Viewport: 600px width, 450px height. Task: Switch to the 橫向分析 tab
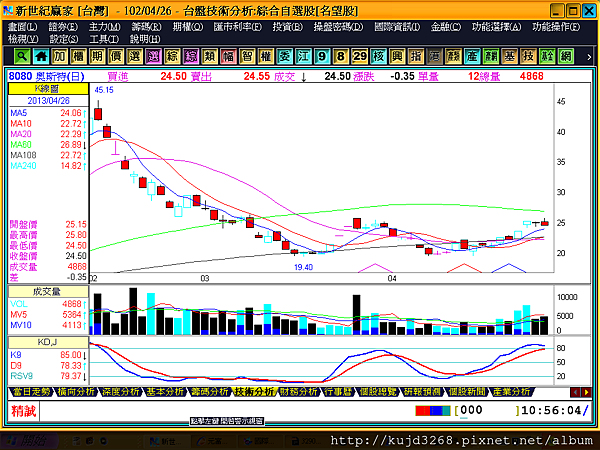point(76,392)
